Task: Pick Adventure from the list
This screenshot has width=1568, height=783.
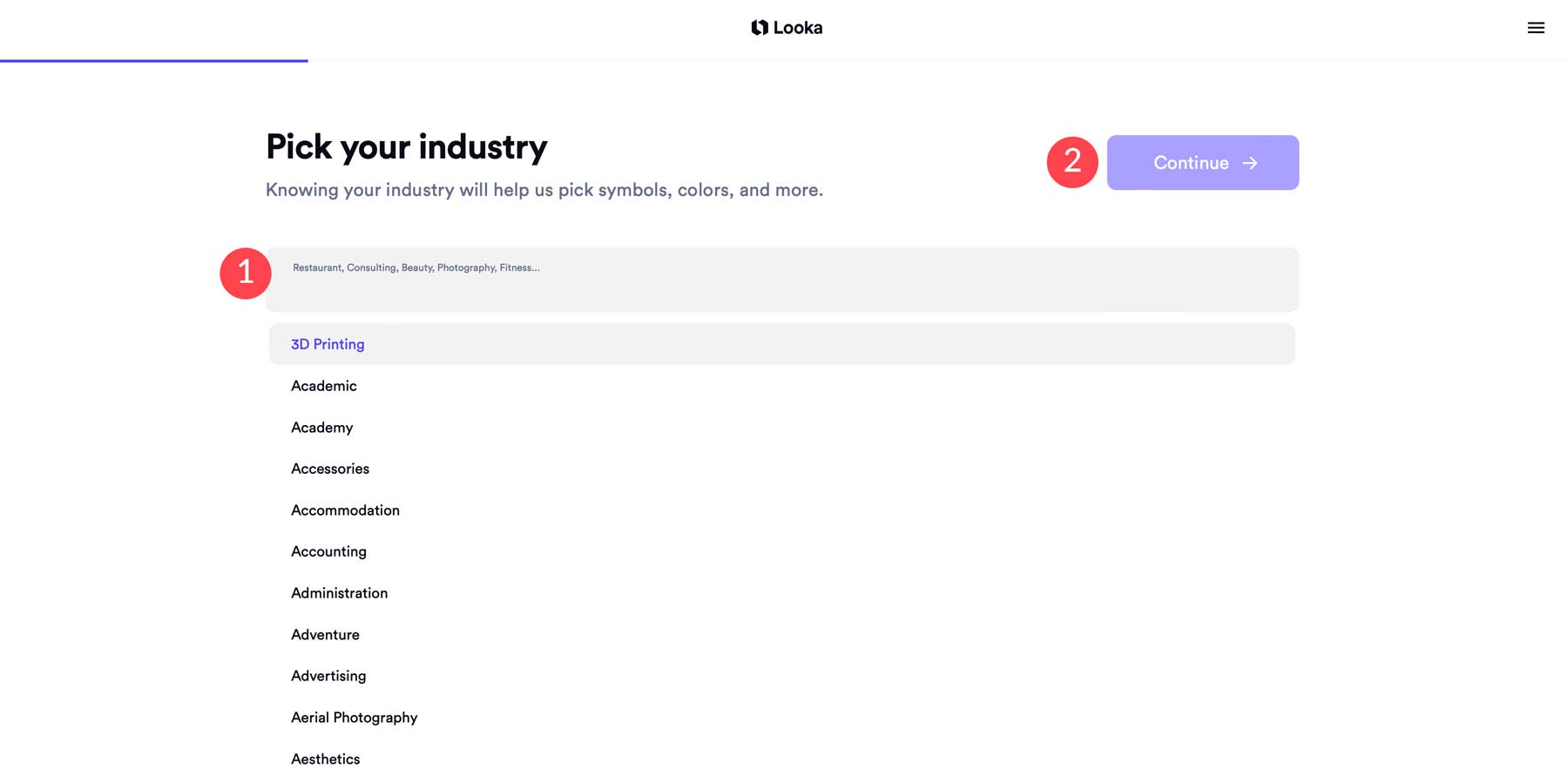Action: (x=325, y=634)
